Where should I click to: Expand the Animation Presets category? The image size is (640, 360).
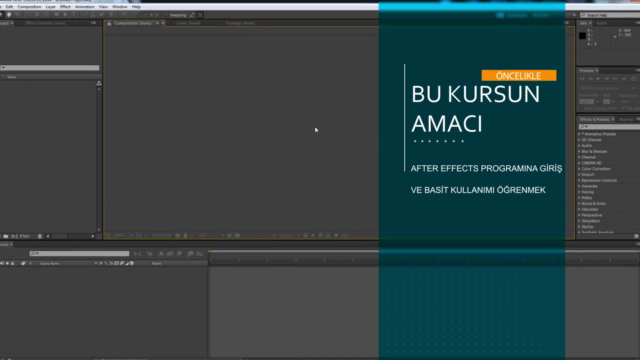(x=579, y=134)
